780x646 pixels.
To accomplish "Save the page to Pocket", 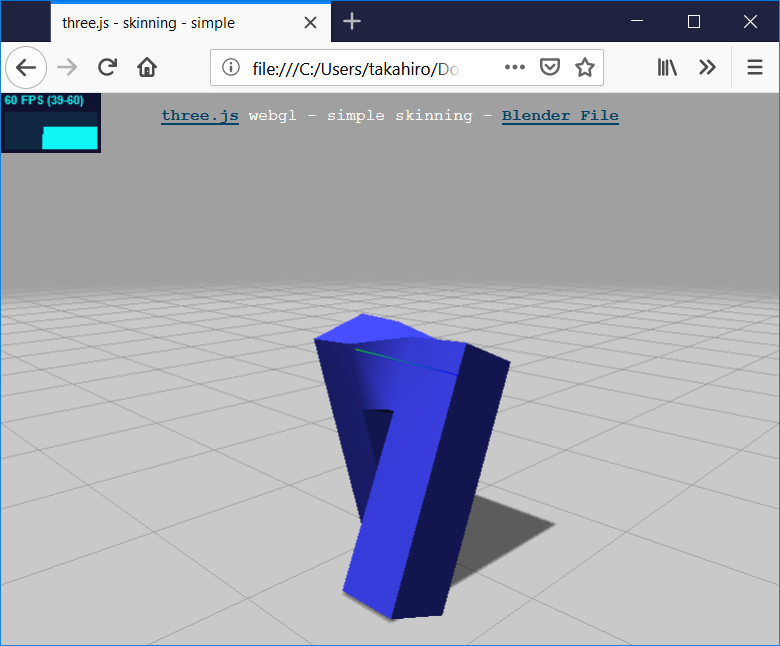I will click(x=550, y=67).
